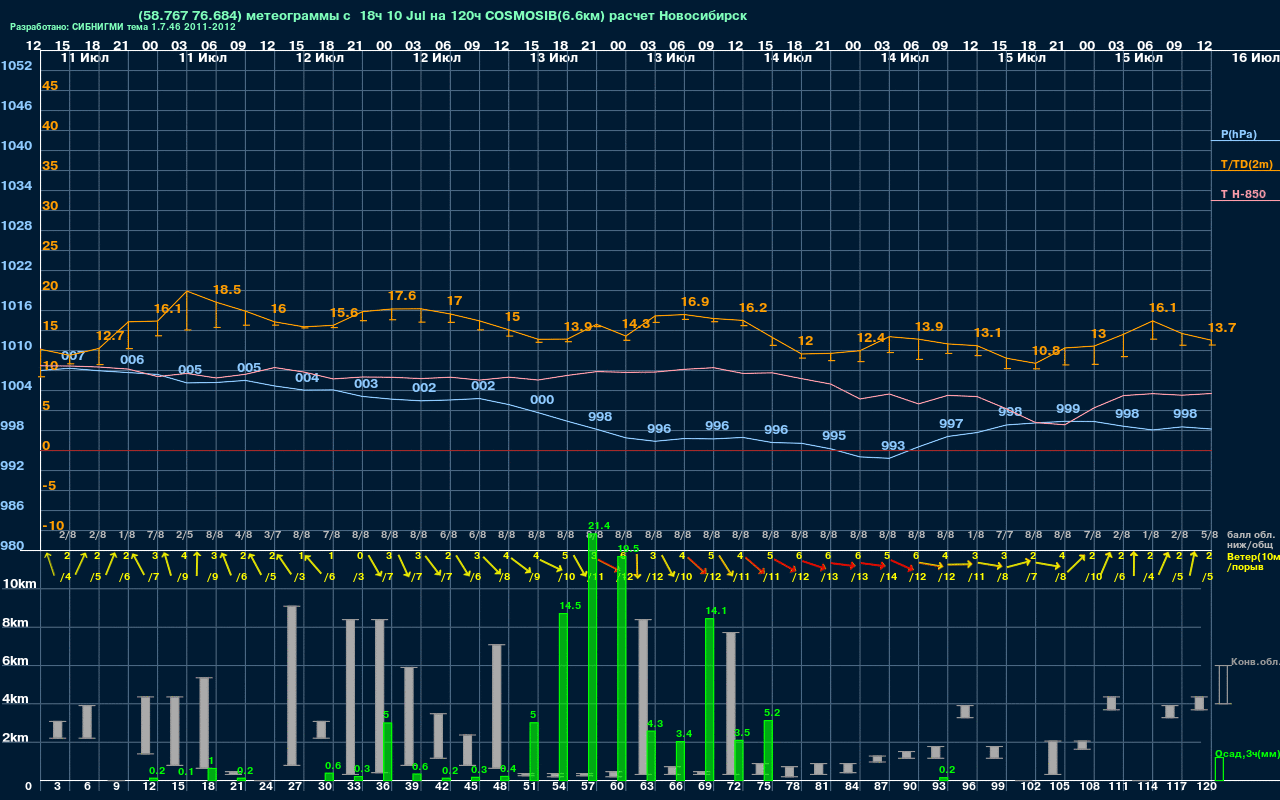Click the 1040 pressure axis label

coord(16,146)
